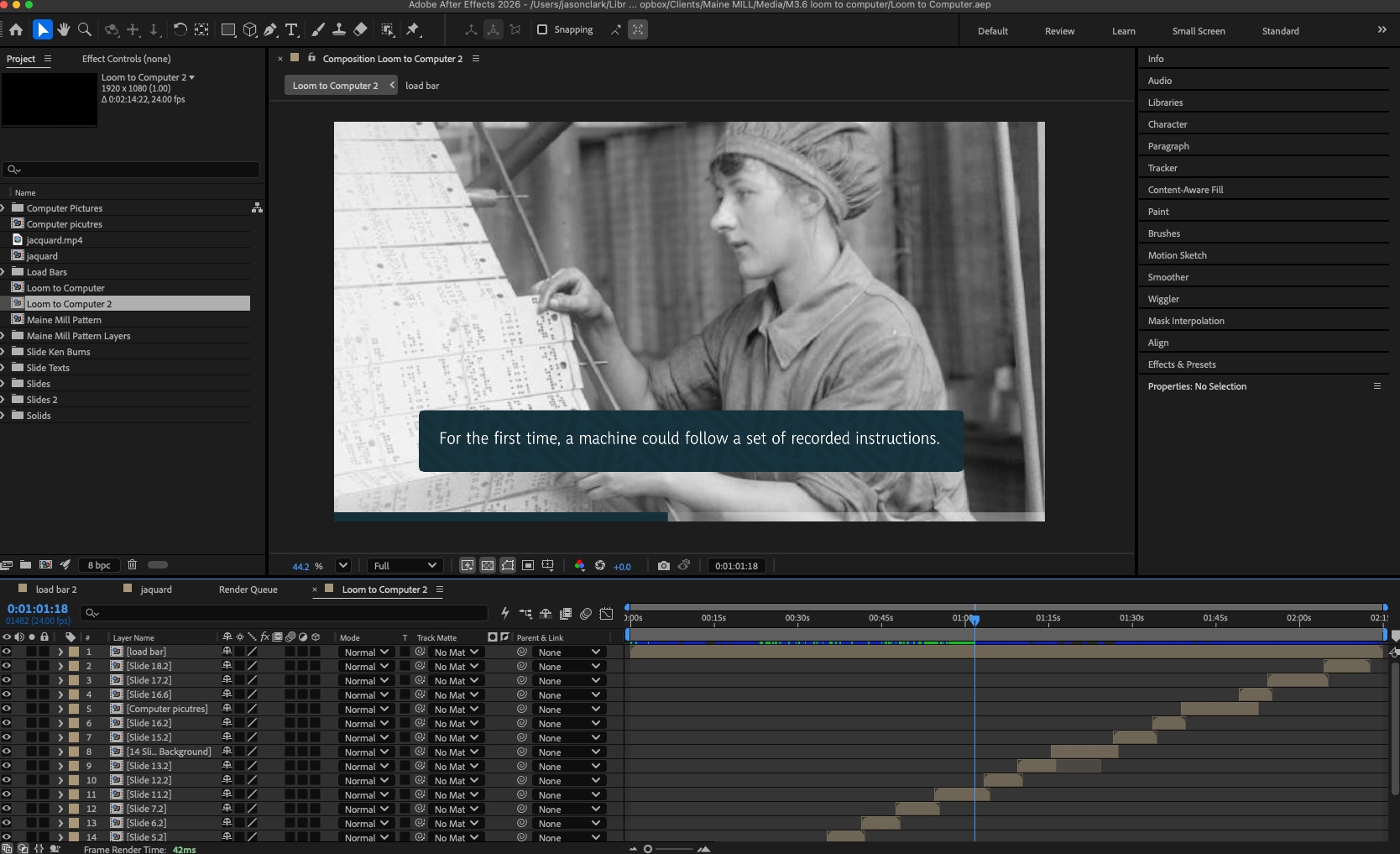Select the Zoom magnifier tool
Image resolution: width=1400 pixels, height=854 pixels.
click(x=85, y=30)
